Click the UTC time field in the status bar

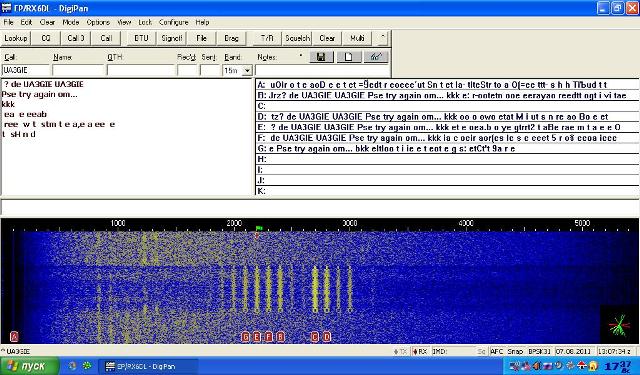tap(617, 351)
